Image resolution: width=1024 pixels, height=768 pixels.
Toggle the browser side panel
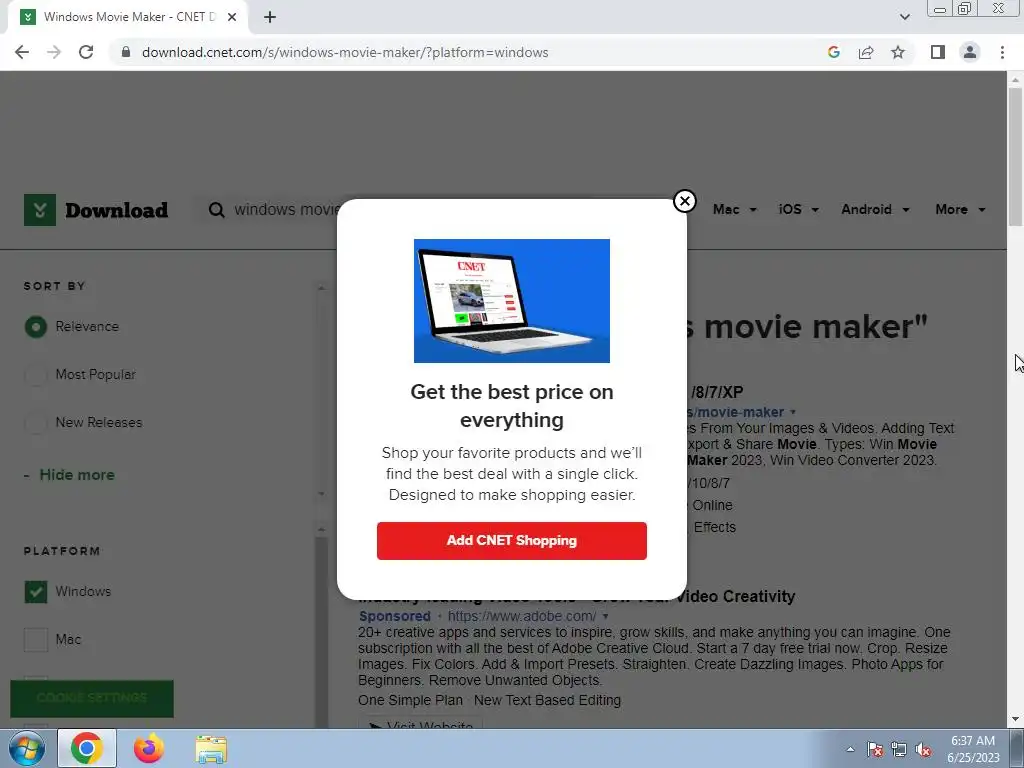[x=938, y=52]
